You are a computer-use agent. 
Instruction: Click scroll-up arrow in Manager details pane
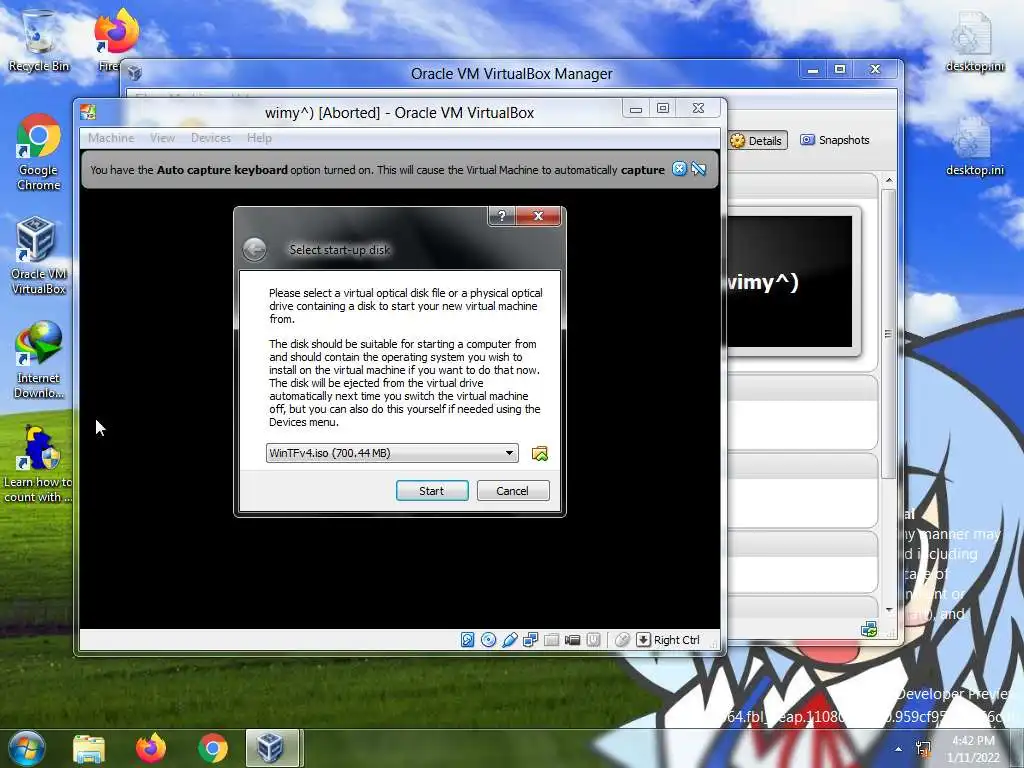[x=889, y=180]
